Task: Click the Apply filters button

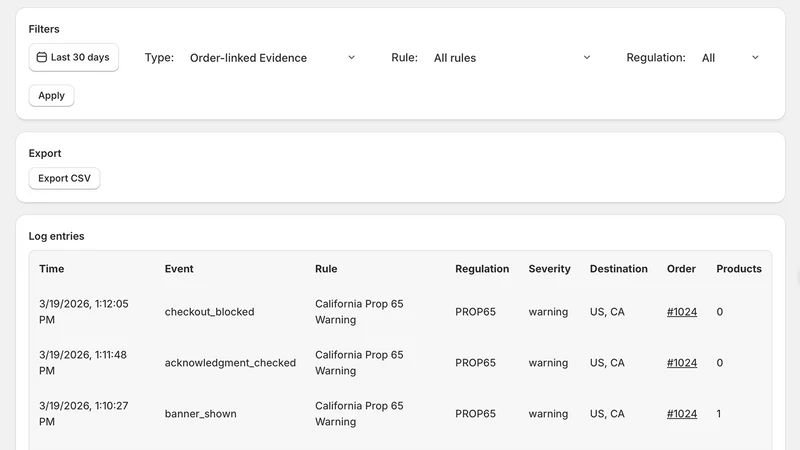Action: click(52, 95)
